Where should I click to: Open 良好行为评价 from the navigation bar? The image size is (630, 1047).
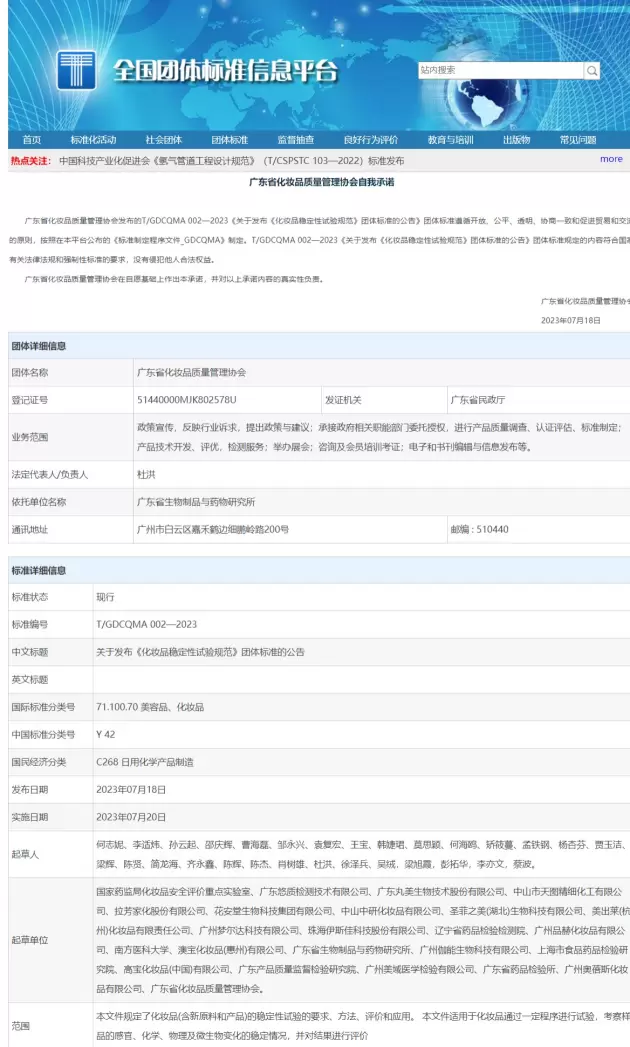[x=370, y=140]
